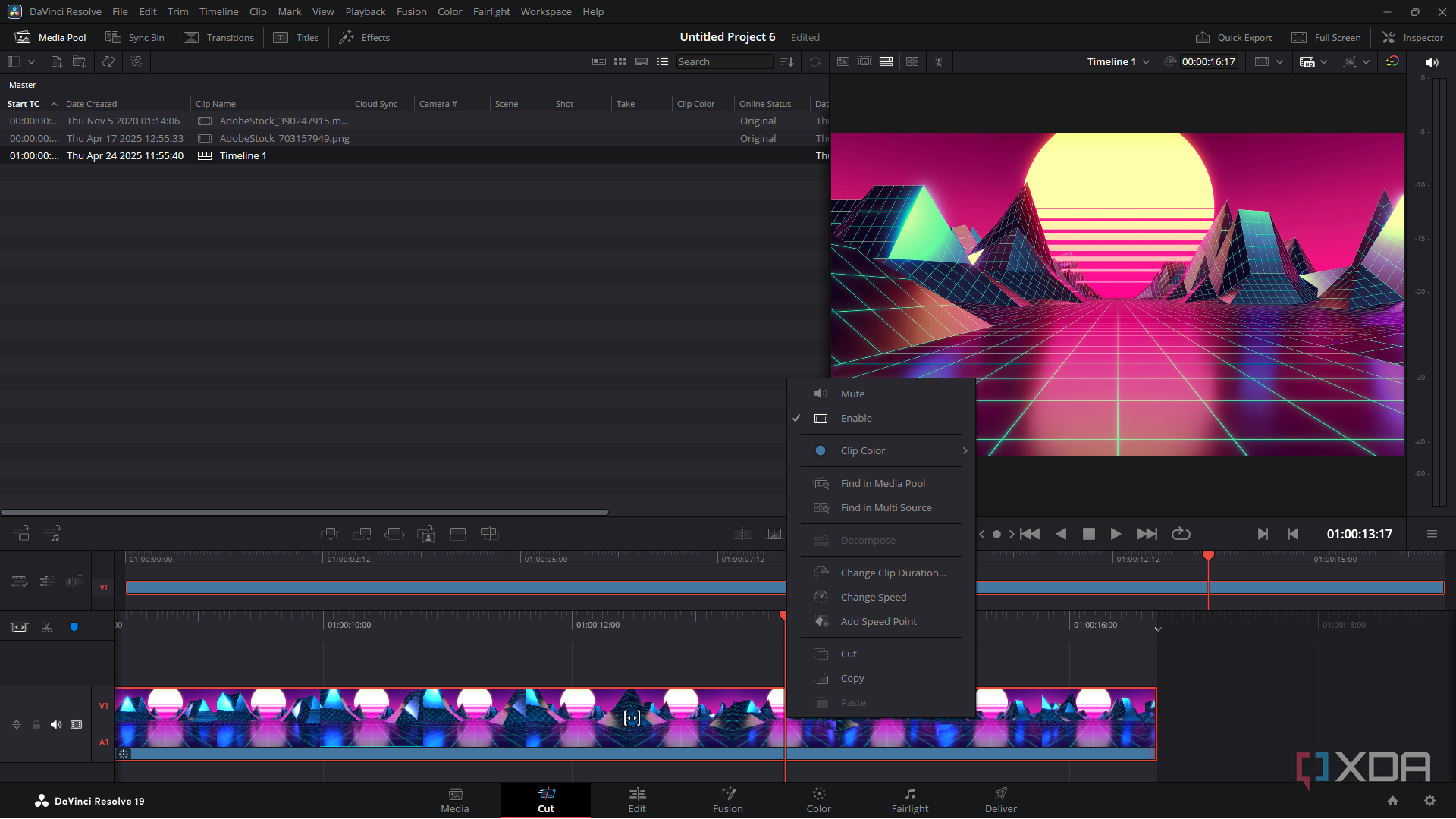
Task: Toggle loop playback icon
Action: coord(1181,534)
